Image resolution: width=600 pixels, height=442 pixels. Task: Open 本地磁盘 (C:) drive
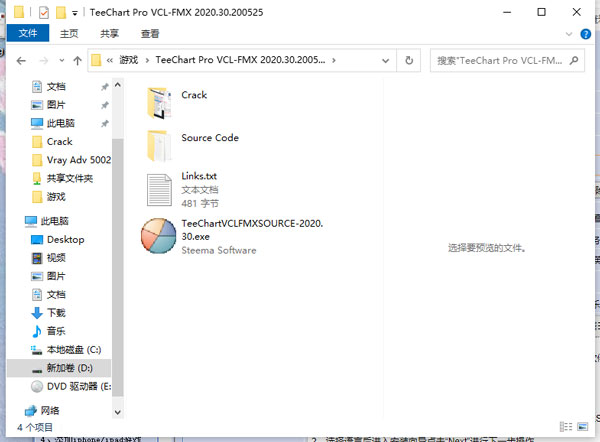pyautogui.click(x=73, y=350)
